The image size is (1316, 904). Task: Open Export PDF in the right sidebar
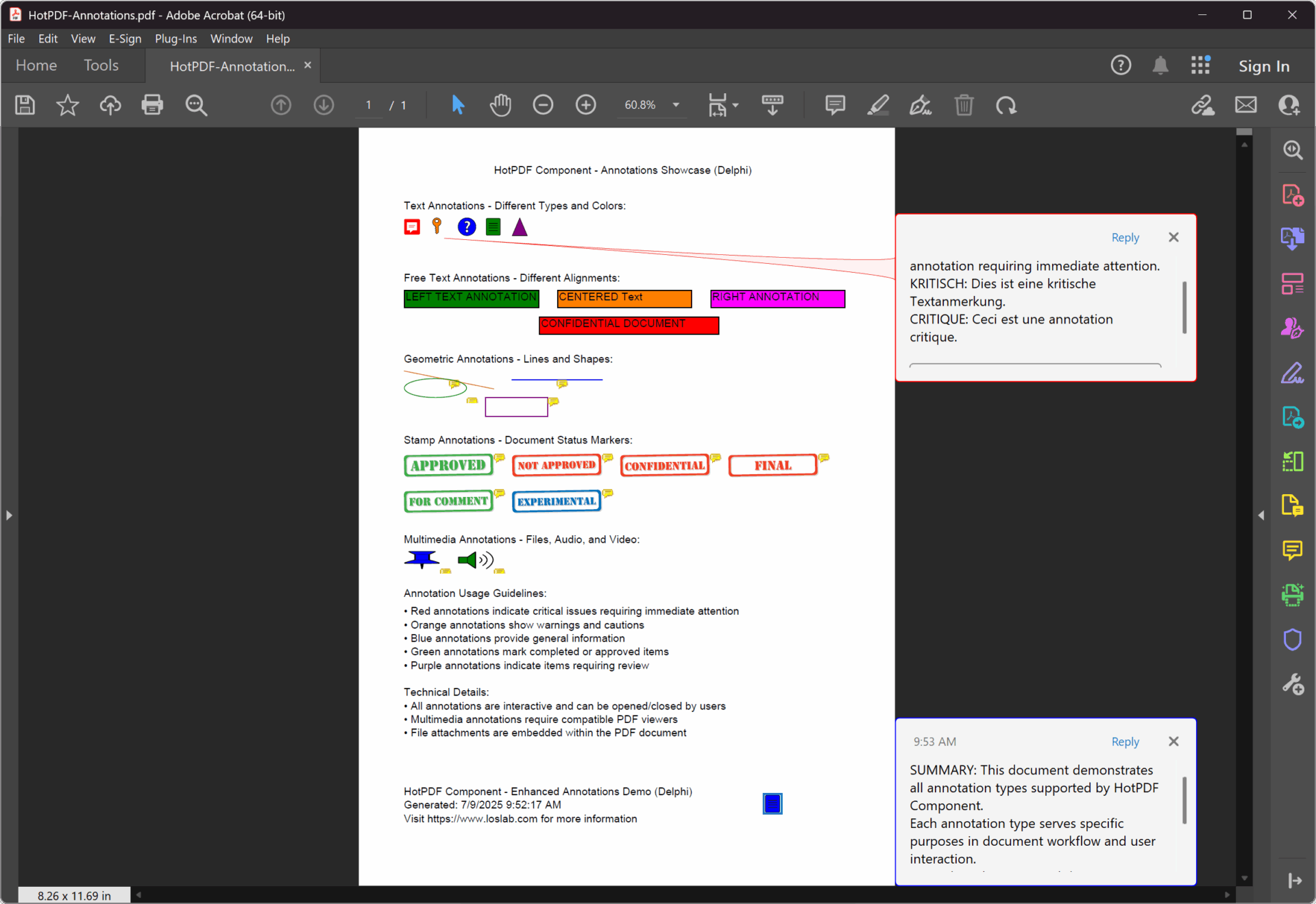tap(1293, 238)
